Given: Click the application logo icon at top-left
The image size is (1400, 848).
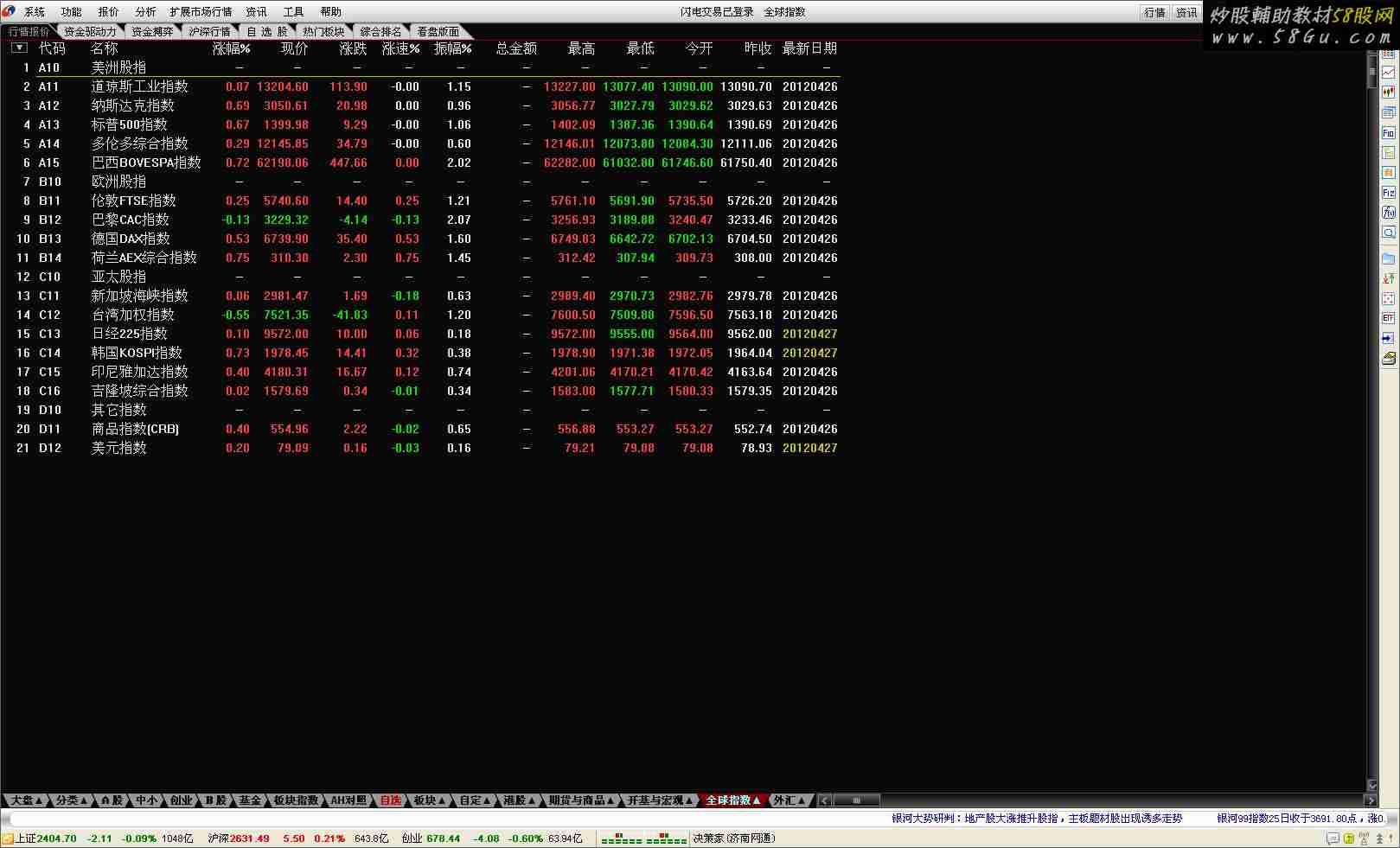Looking at the screenshot, I should click(9, 11).
